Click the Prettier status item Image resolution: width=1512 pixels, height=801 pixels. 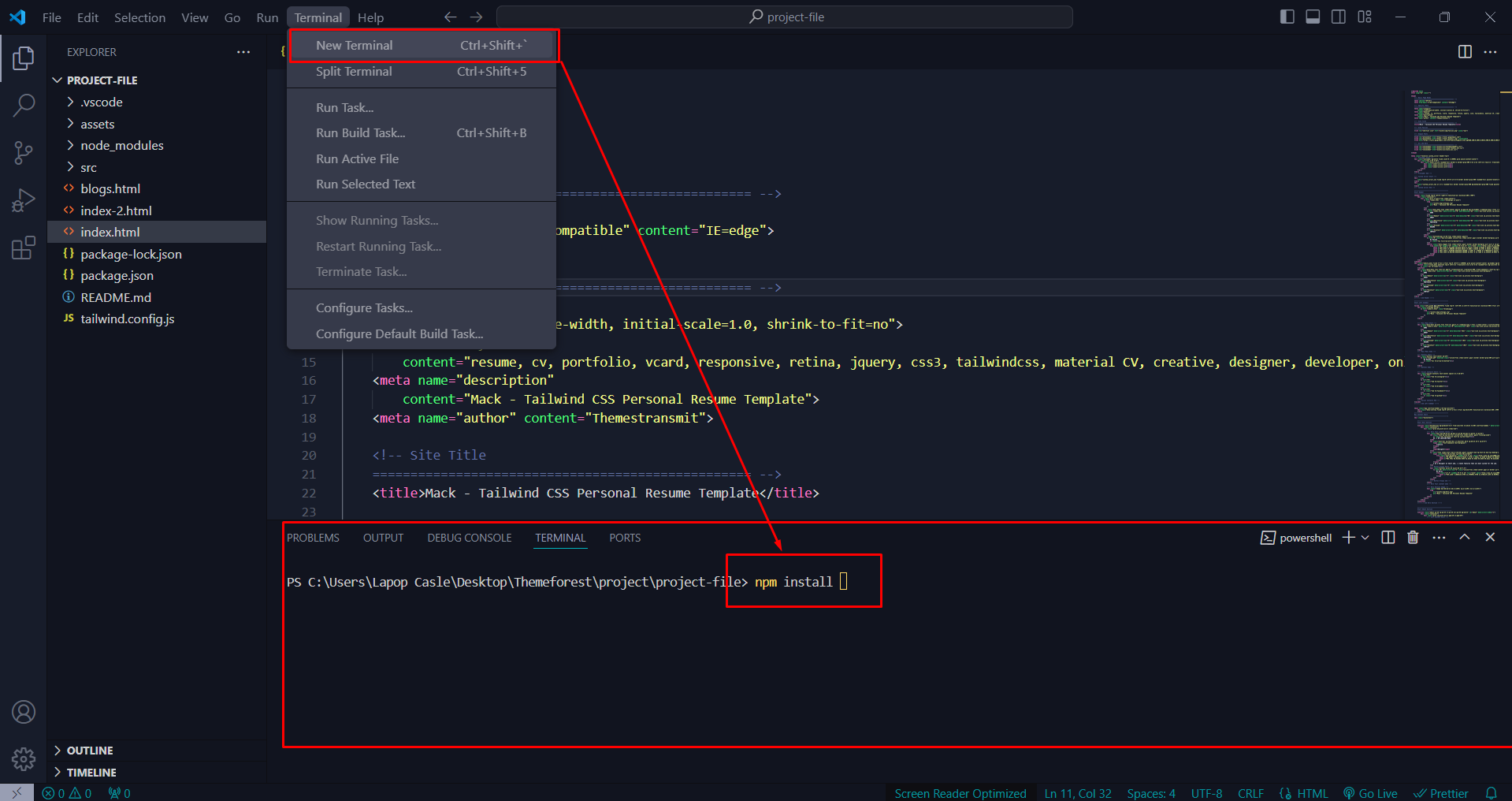pos(1441,793)
